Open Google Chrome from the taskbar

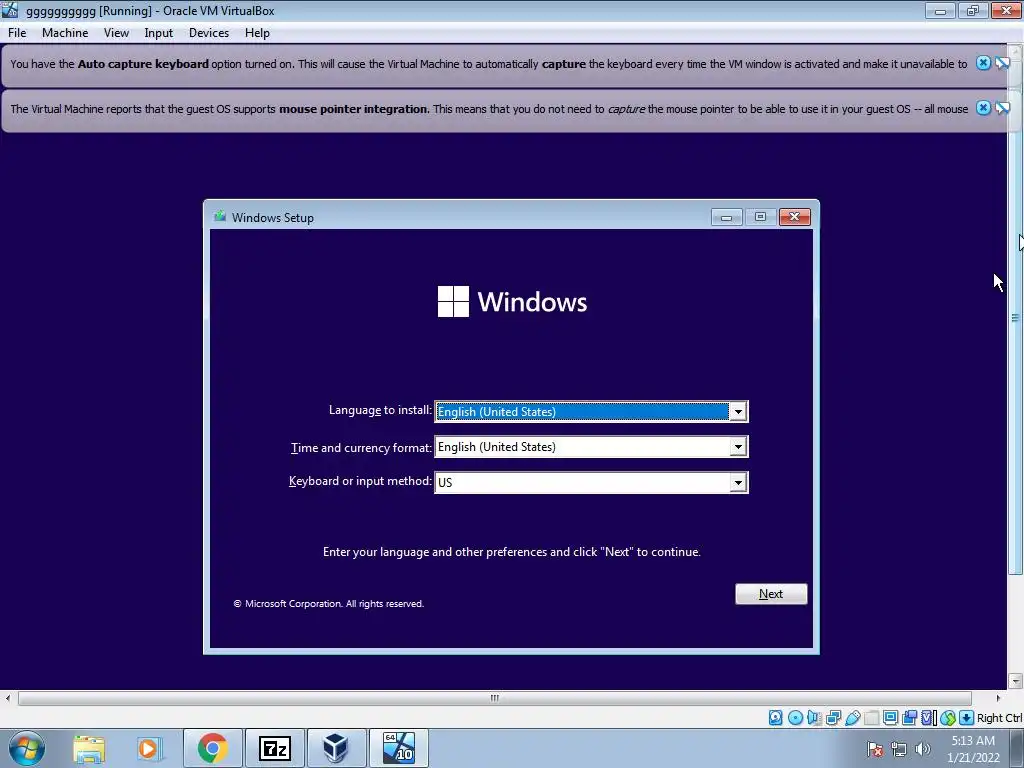212,748
